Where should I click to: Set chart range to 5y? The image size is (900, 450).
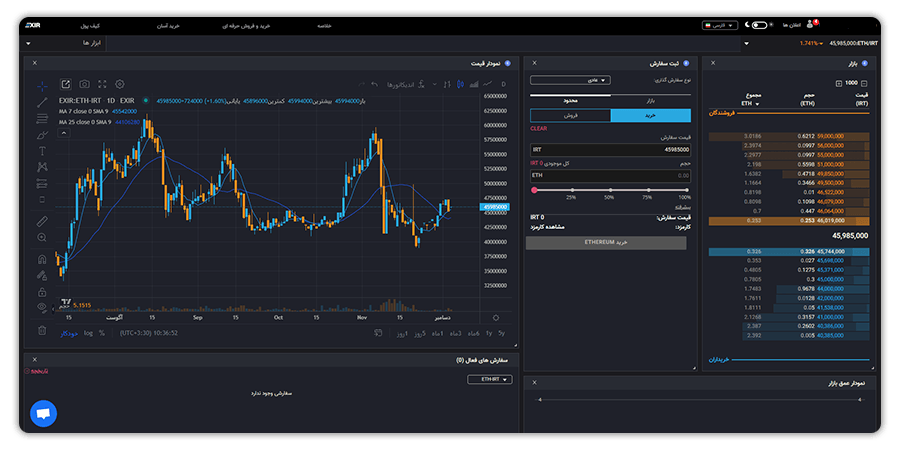(x=502, y=333)
